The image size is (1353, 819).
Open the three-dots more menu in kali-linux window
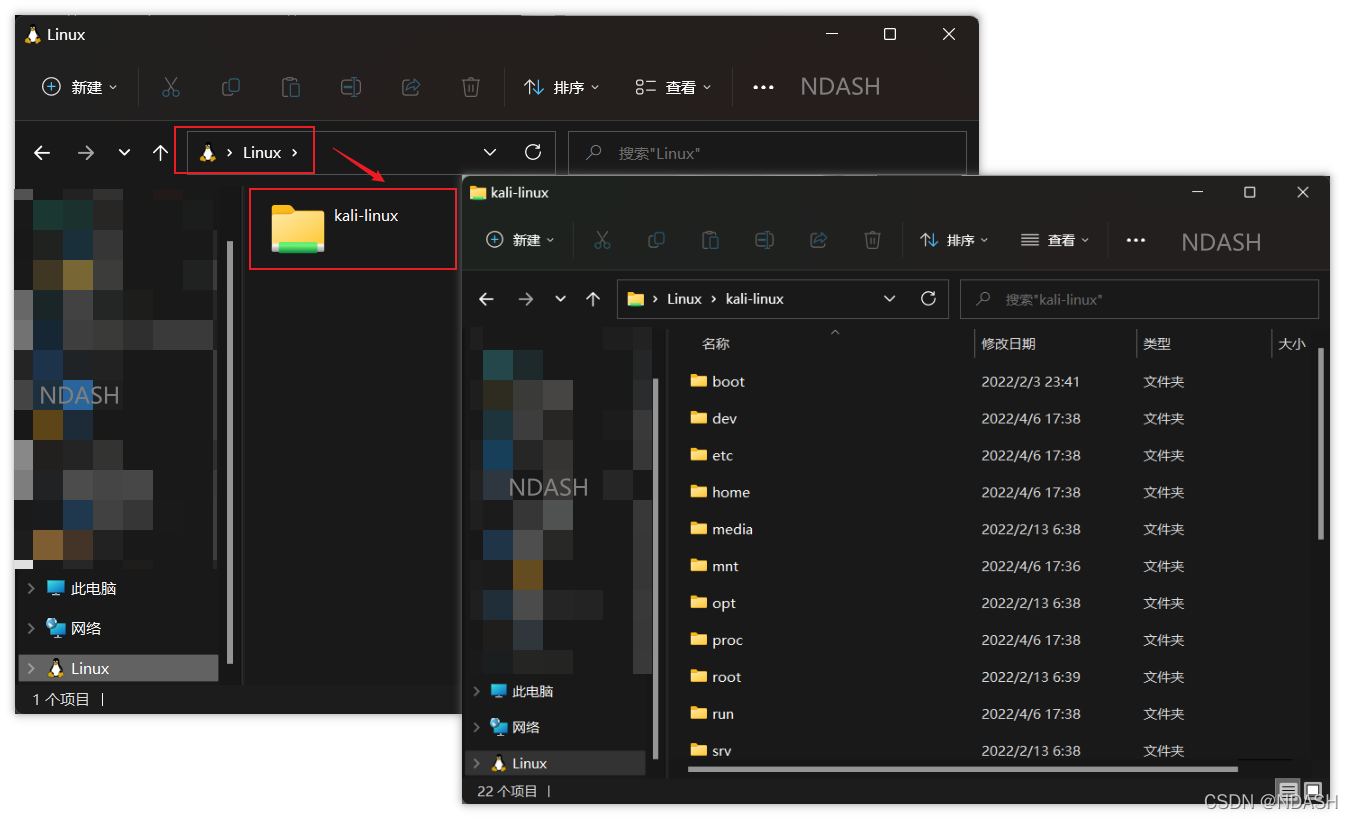click(x=1136, y=240)
